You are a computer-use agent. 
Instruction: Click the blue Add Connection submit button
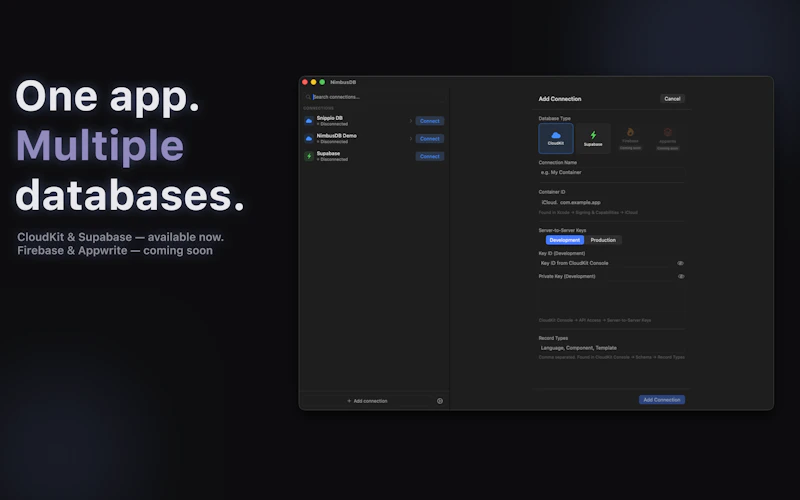coord(662,400)
